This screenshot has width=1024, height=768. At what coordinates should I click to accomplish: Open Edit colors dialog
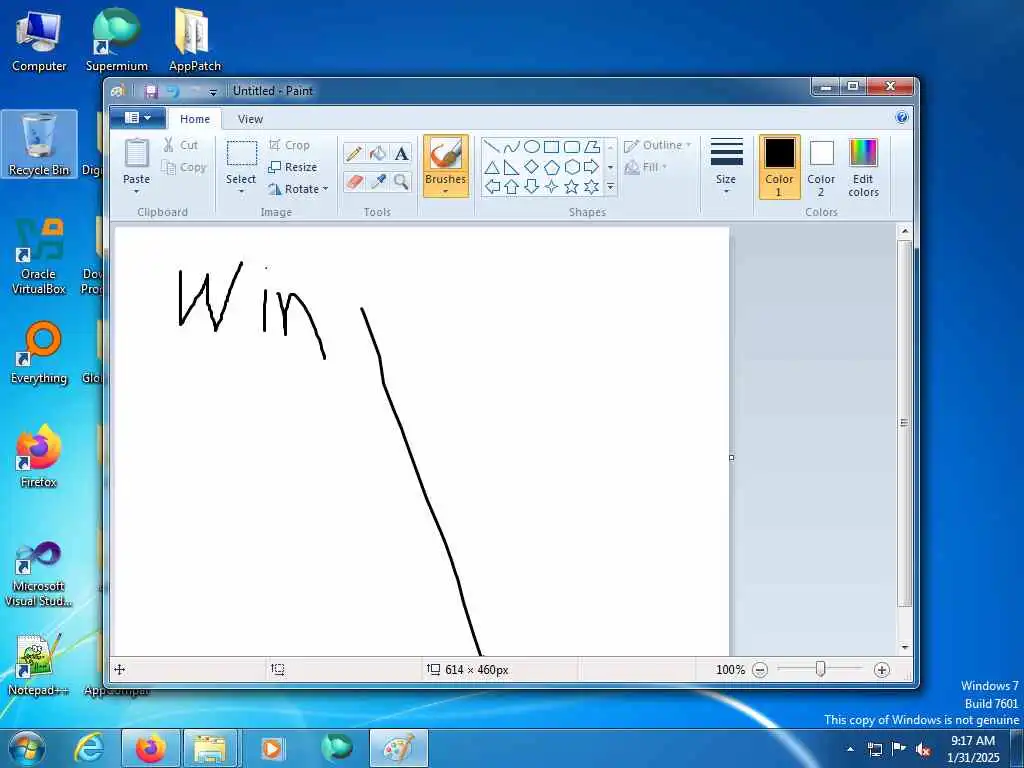tap(863, 167)
